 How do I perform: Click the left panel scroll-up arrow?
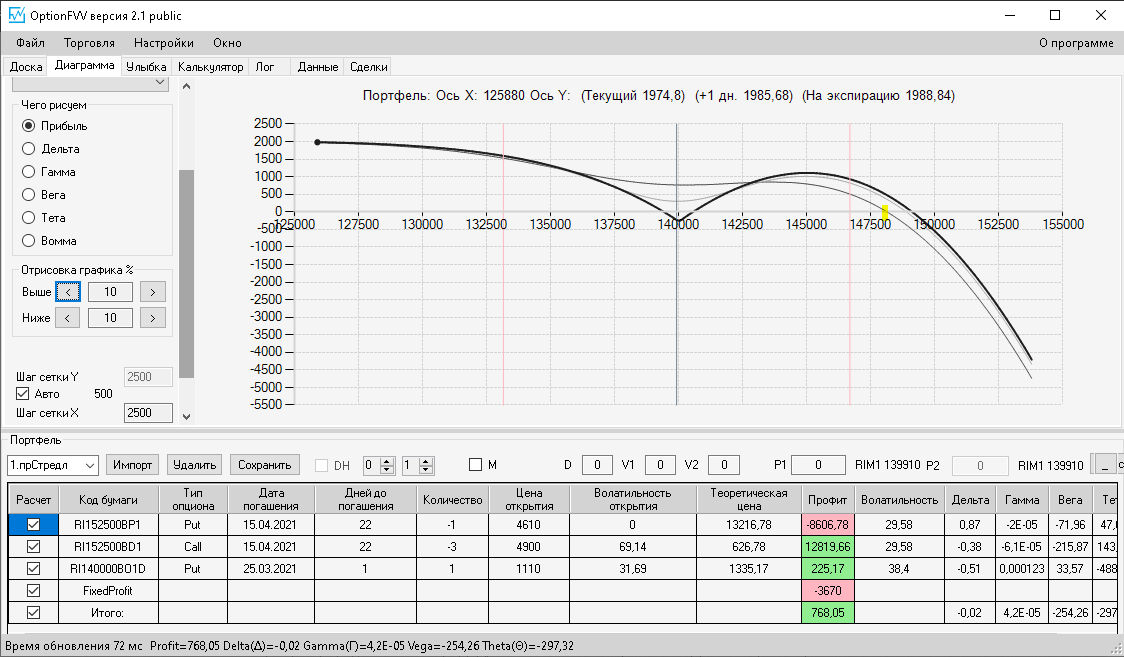click(186, 86)
